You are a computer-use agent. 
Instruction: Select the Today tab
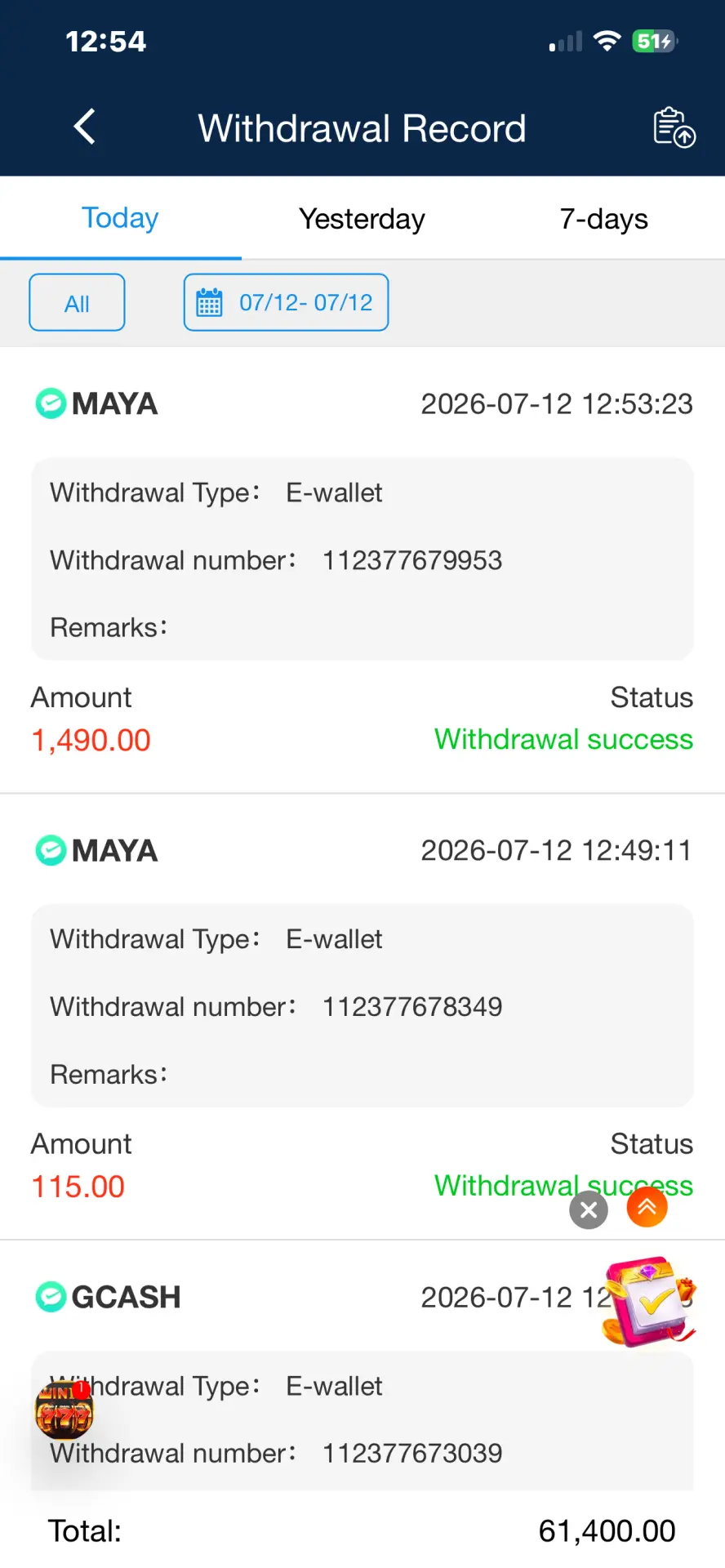120,218
